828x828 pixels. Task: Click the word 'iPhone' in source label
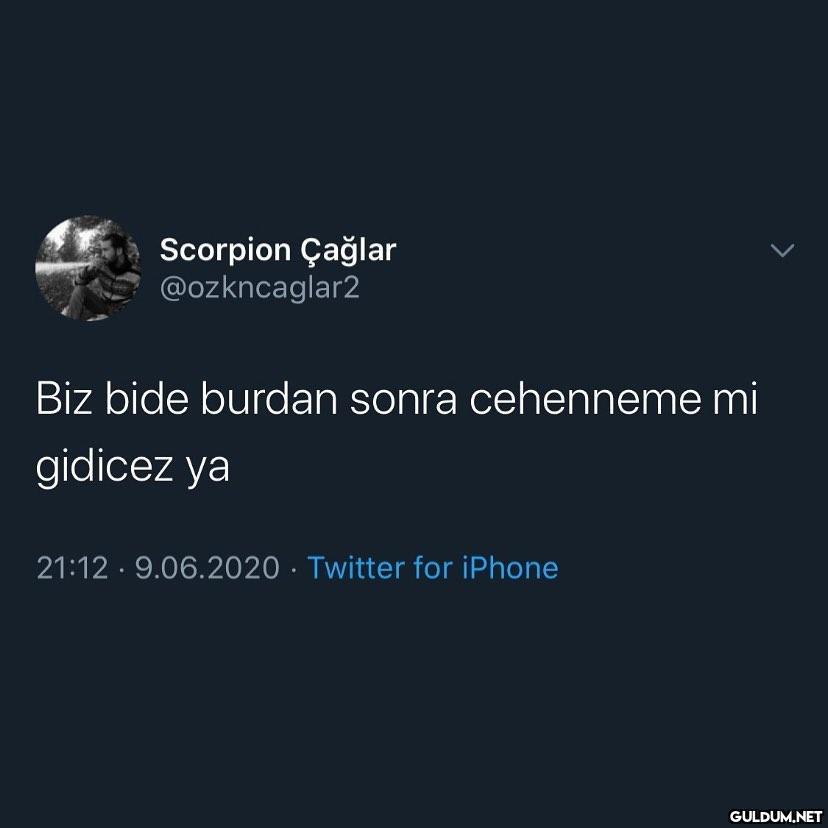coord(510,568)
